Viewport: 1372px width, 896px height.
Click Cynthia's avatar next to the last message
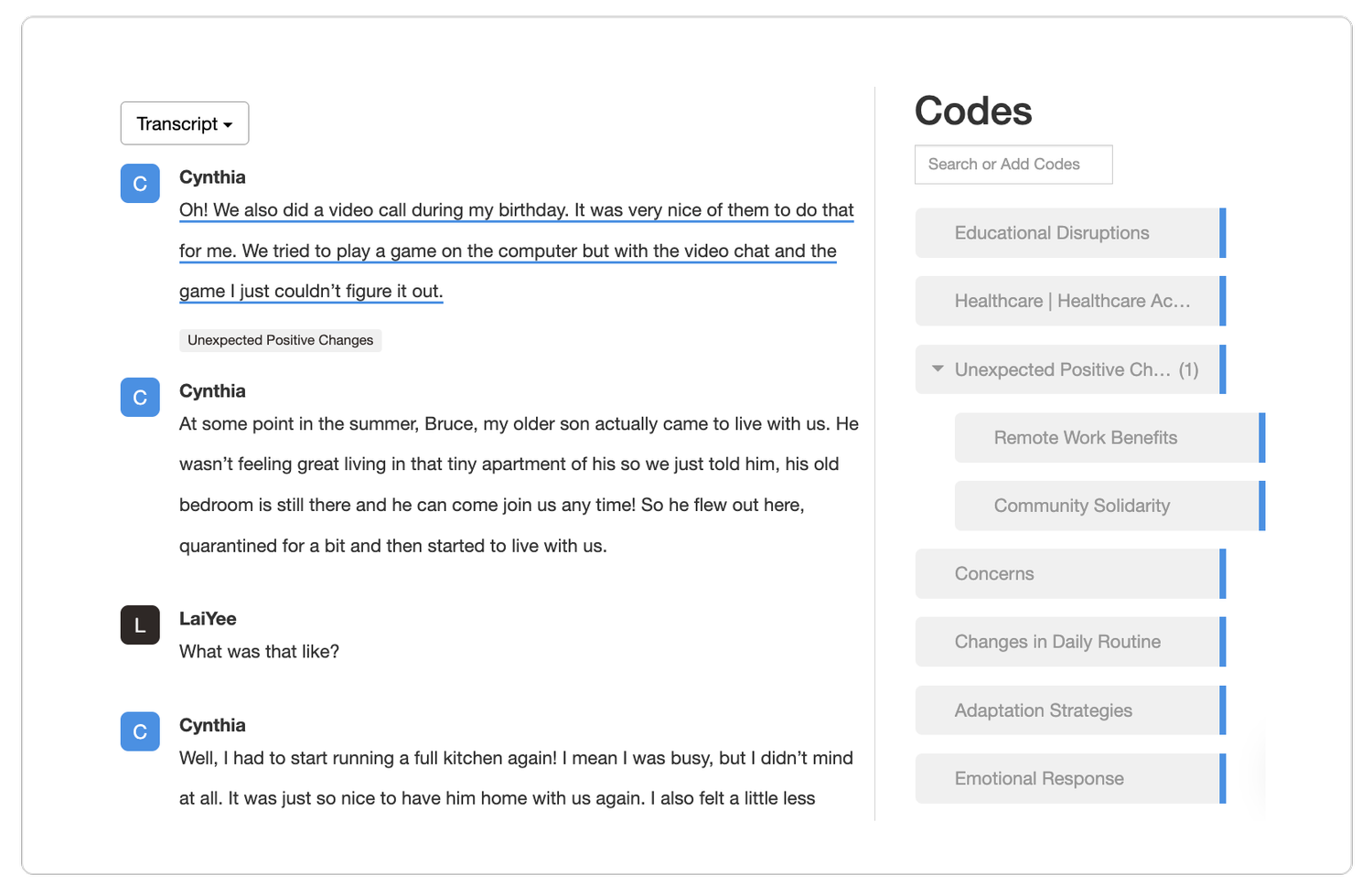tap(139, 731)
